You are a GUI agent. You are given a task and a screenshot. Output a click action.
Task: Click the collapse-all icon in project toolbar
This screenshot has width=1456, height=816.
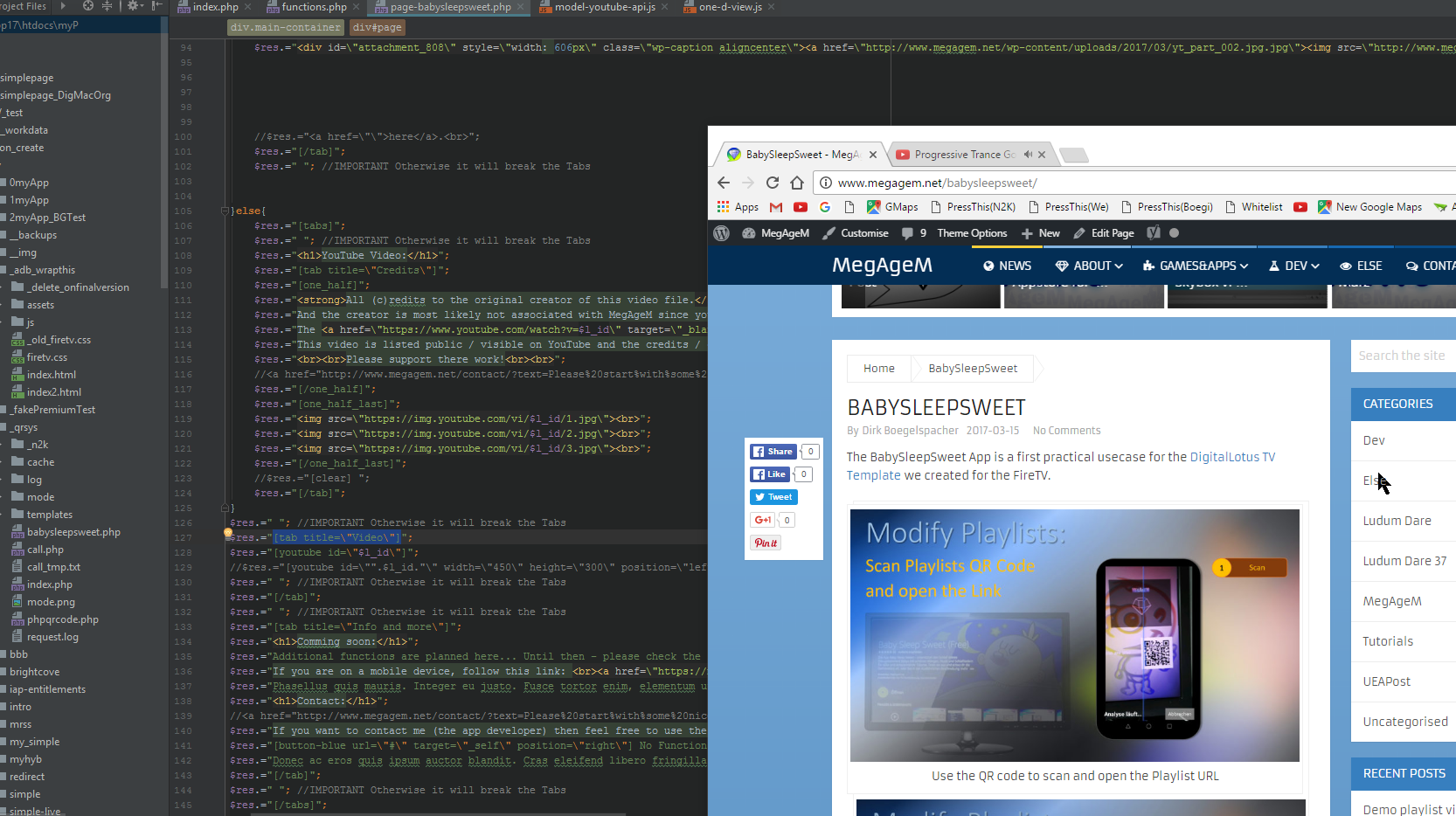pyautogui.click(x=107, y=6)
